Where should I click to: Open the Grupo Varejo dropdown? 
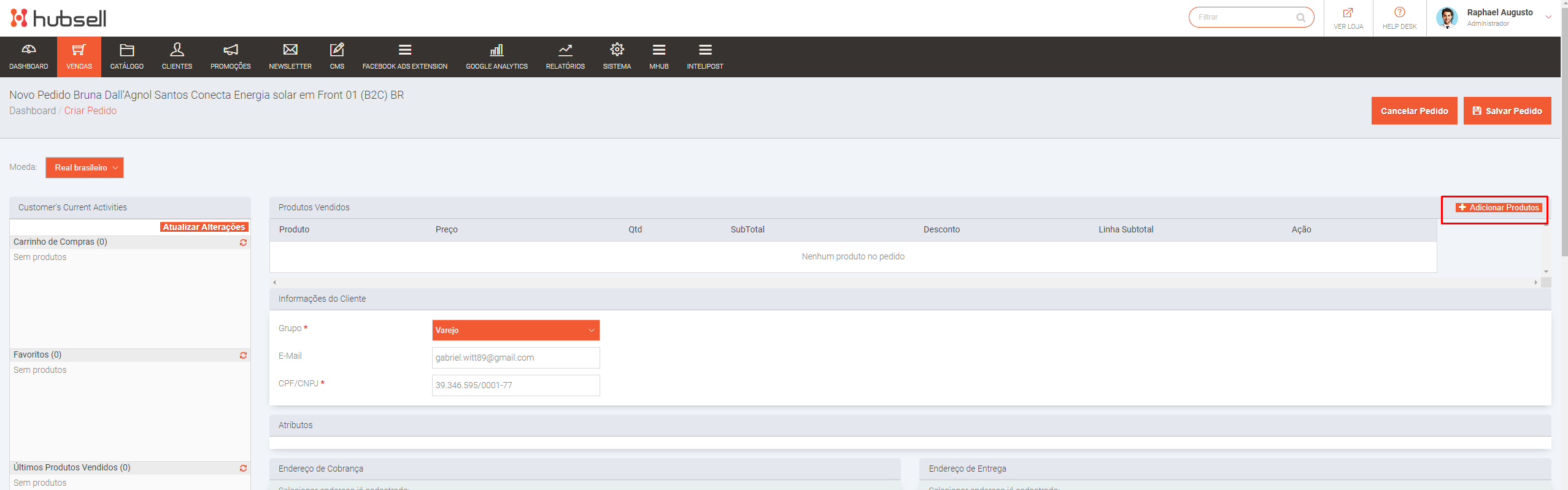click(516, 330)
